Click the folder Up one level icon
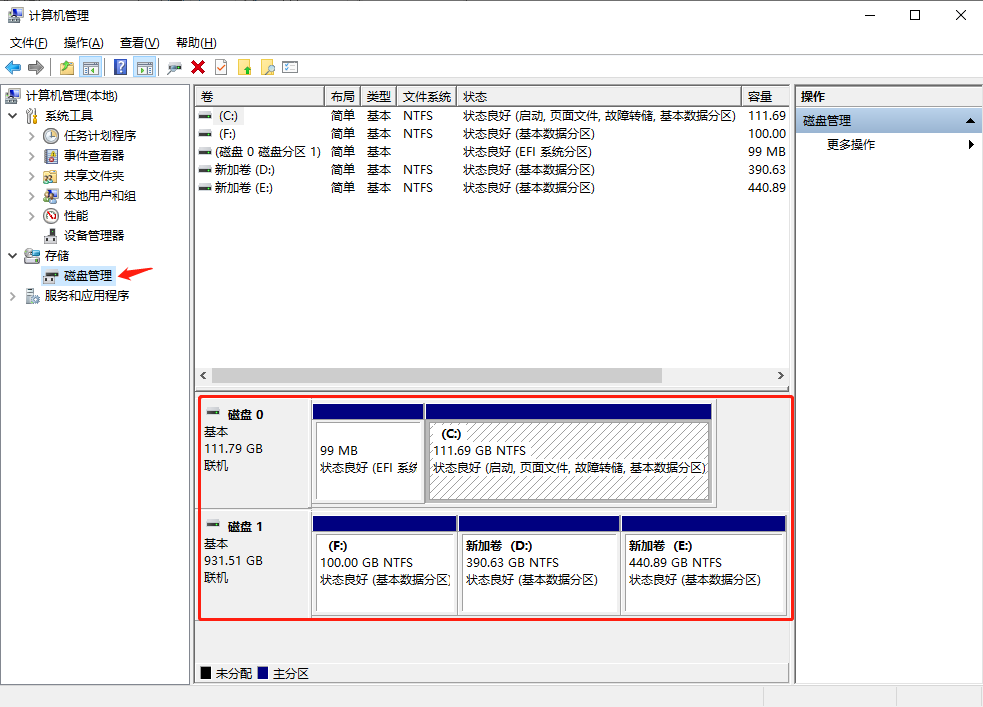Image resolution: width=983 pixels, height=707 pixels. 67,67
